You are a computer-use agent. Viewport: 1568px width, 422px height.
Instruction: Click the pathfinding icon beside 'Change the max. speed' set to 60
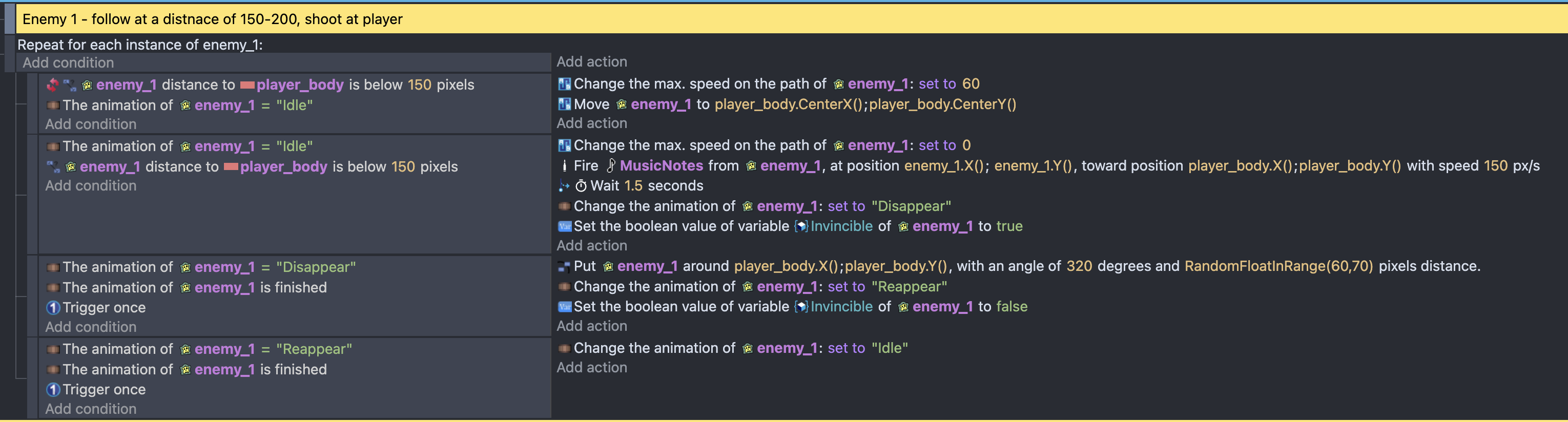pyautogui.click(x=564, y=84)
